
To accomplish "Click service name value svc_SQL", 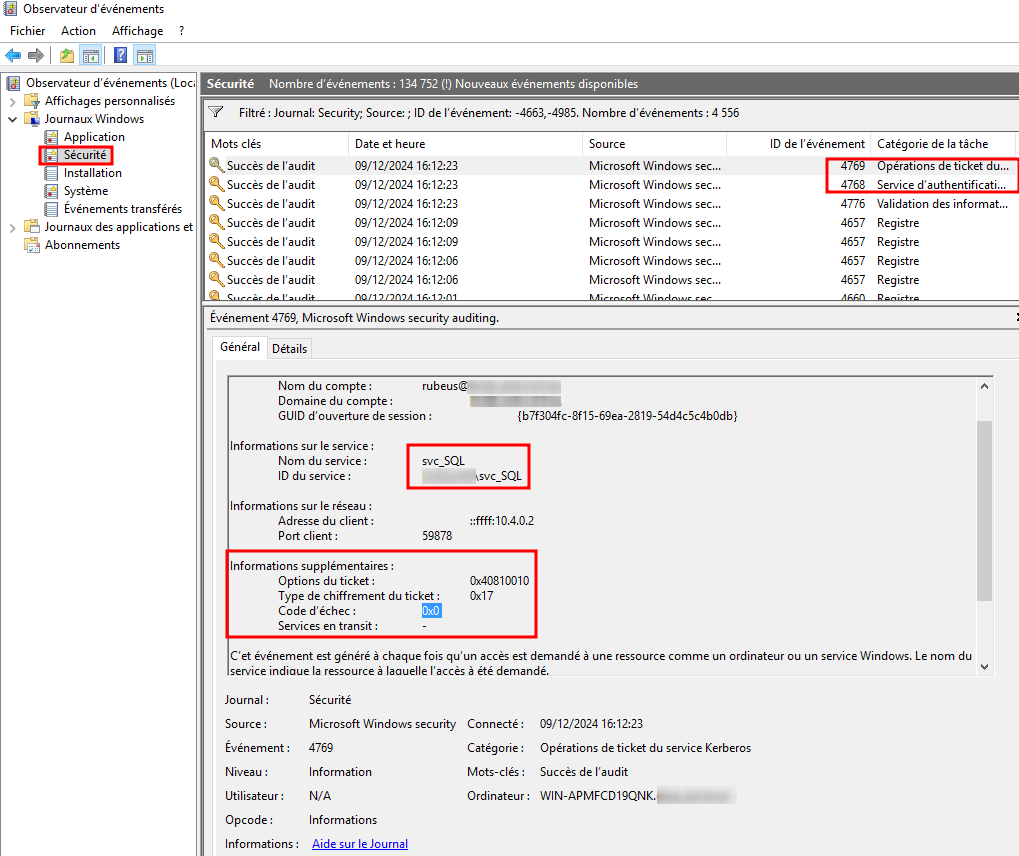I will [x=443, y=461].
